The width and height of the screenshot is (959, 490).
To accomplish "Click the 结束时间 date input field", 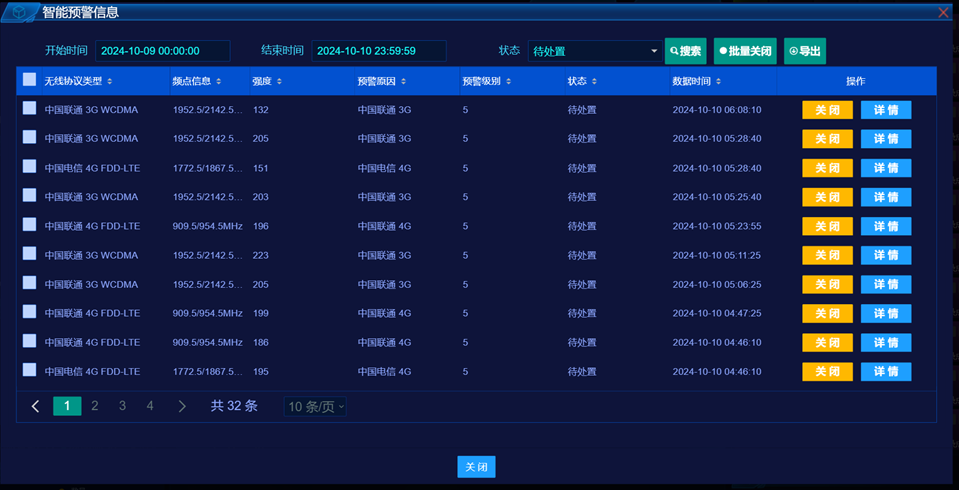I will point(379,51).
